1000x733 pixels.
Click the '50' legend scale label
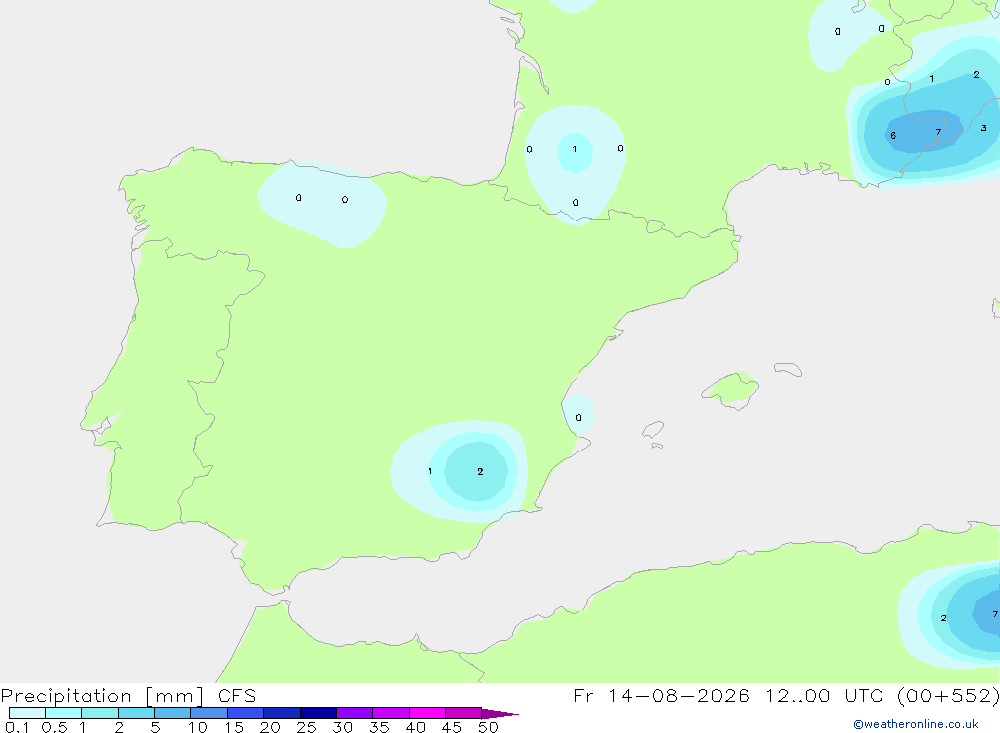pyautogui.click(x=488, y=727)
